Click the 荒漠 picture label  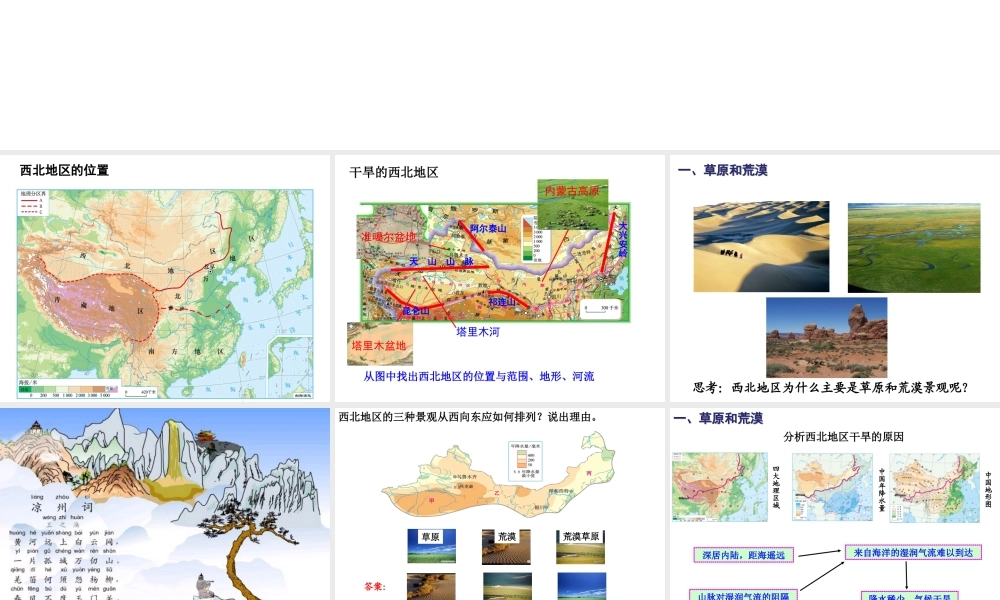506,537
